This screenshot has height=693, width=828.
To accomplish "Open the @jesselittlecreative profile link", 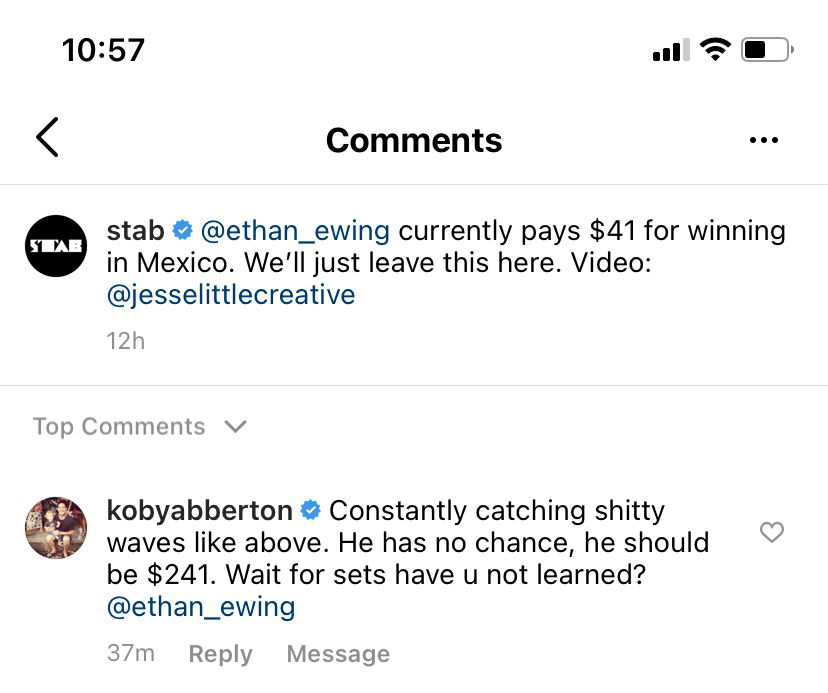I will [x=231, y=295].
